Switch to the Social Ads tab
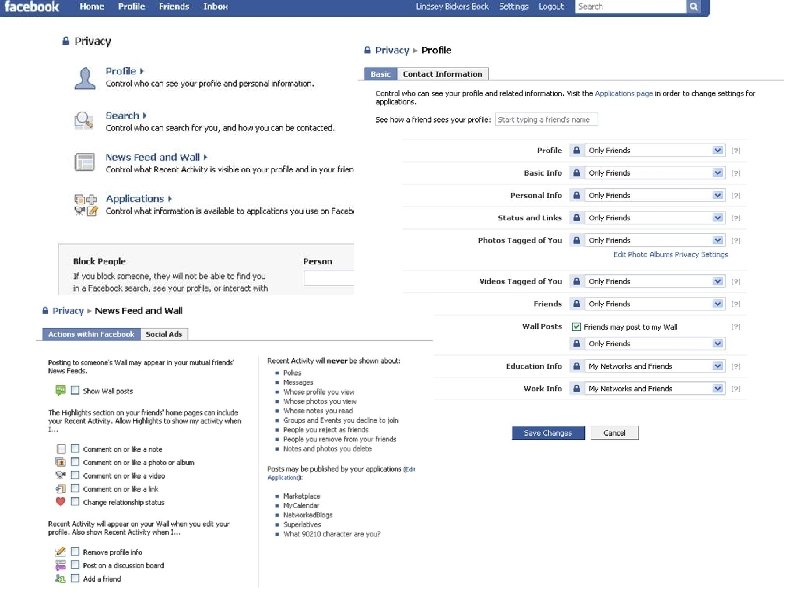Viewport: 800px width, 600px height. click(164, 334)
